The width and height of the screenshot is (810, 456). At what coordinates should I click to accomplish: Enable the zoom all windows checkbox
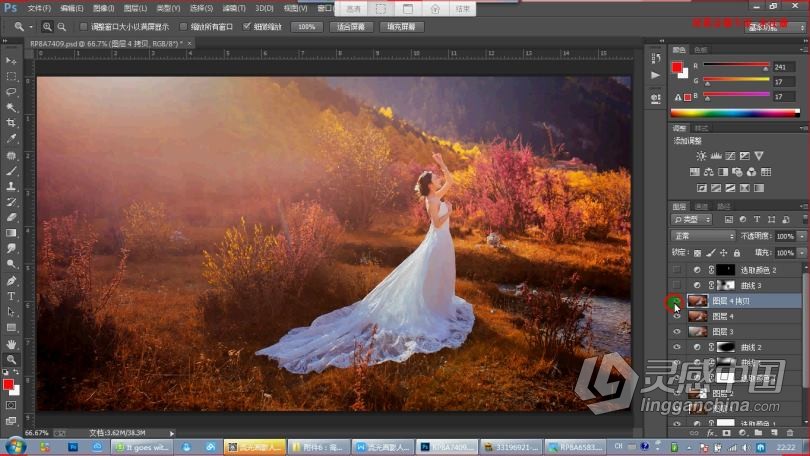183,26
